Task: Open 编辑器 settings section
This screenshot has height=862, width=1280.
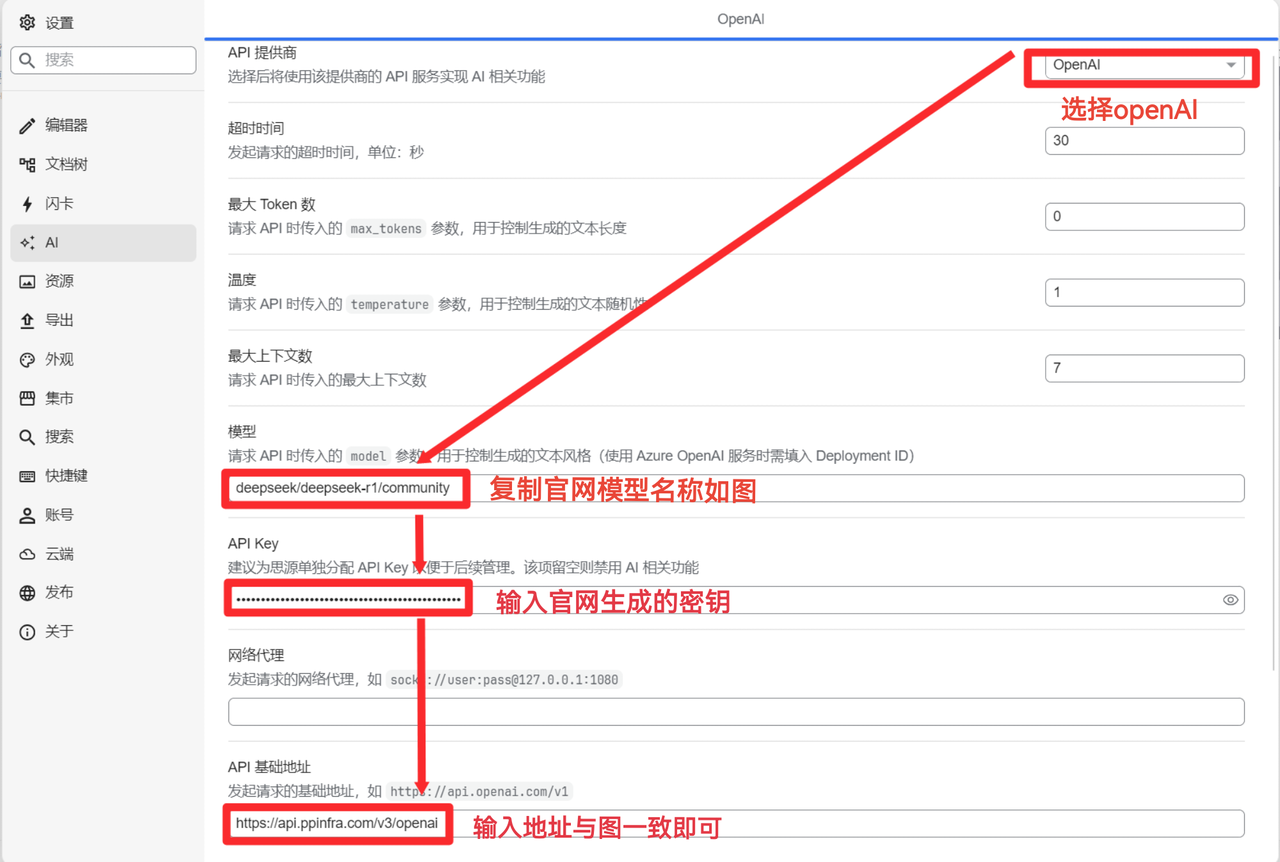Action: click(x=103, y=126)
